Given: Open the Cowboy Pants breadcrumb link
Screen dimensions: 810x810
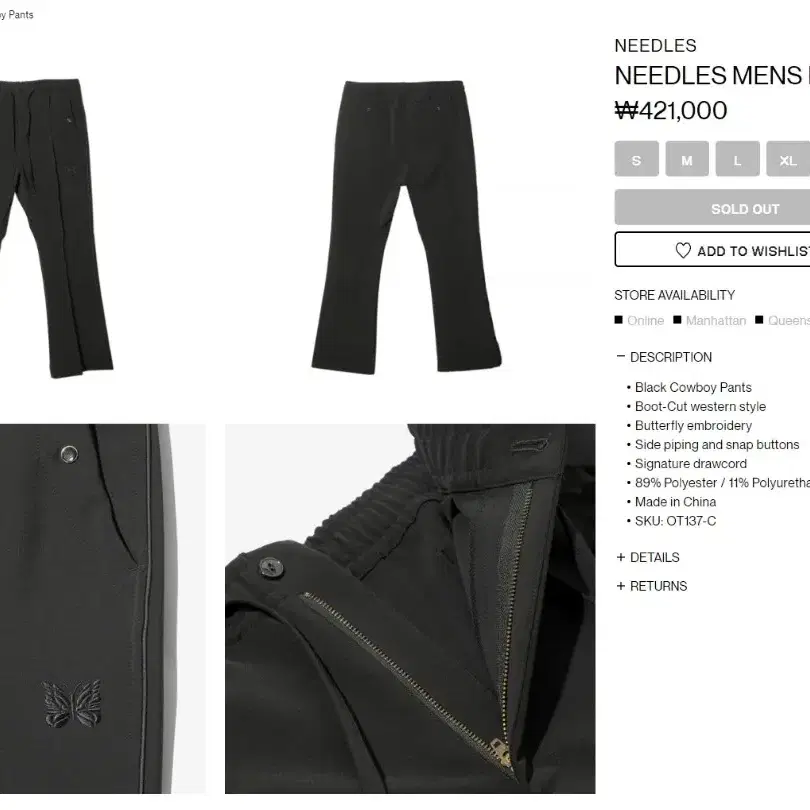Looking at the screenshot, I should pyautogui.click(x=17, y=14).
